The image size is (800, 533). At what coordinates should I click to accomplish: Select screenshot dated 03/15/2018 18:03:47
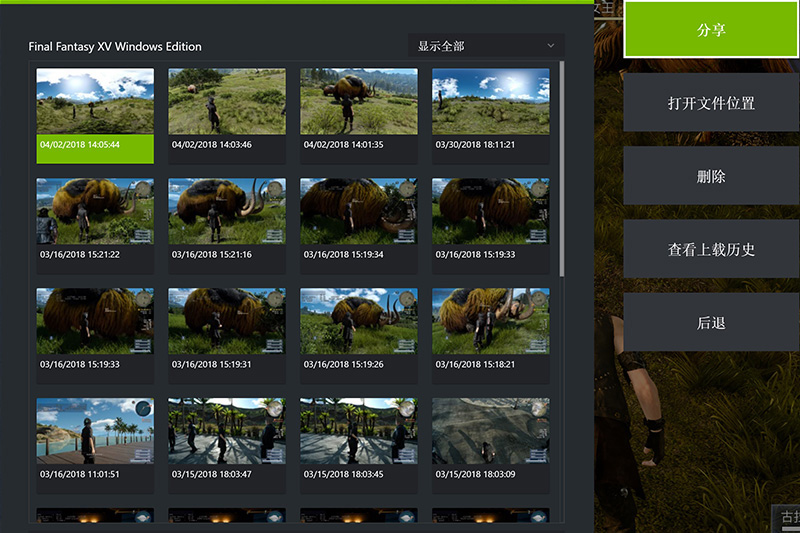(x=227, y=446)
